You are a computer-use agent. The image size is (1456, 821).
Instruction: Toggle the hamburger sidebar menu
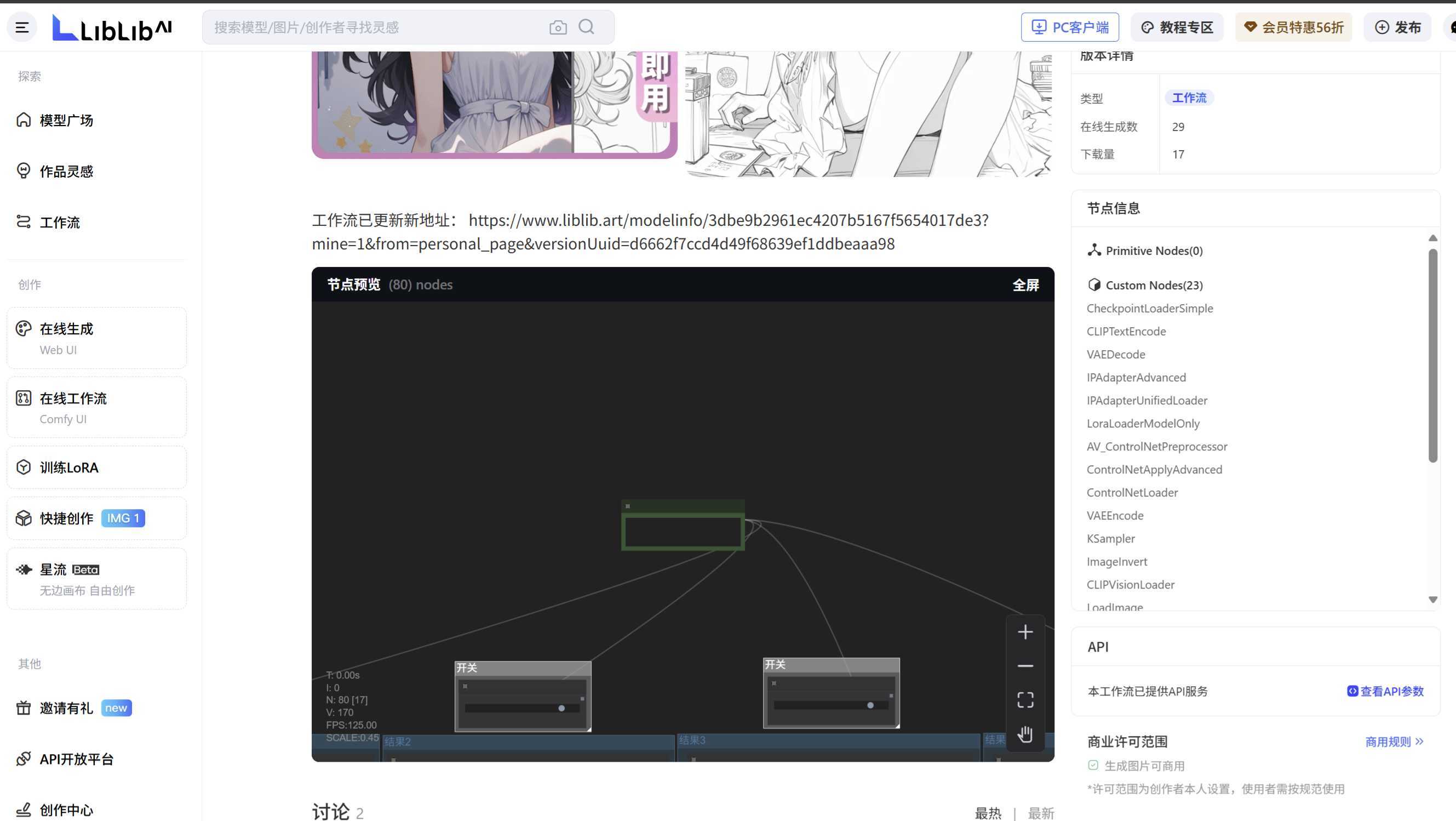22,27
